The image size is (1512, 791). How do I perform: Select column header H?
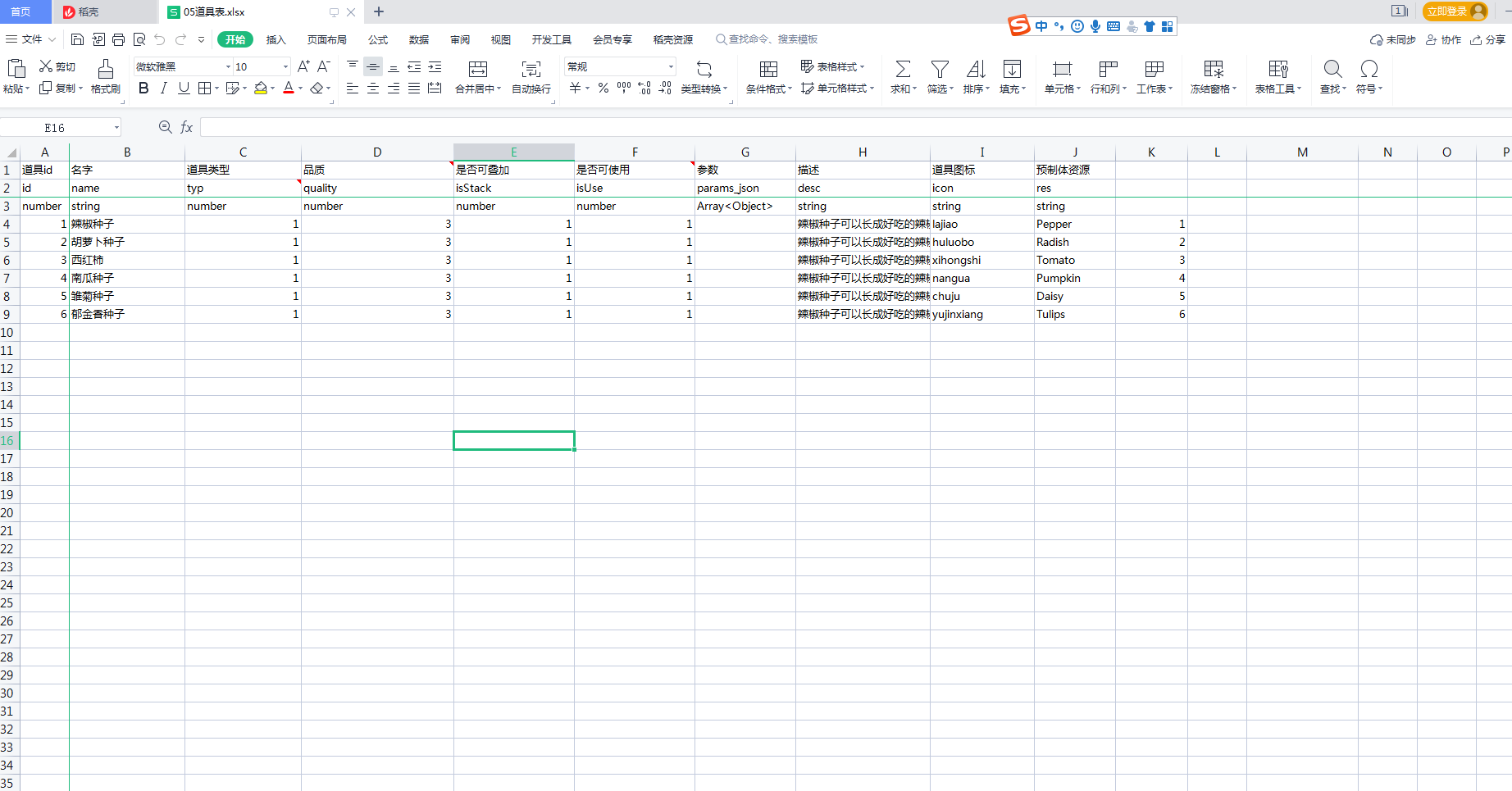(x=863, y=152)
